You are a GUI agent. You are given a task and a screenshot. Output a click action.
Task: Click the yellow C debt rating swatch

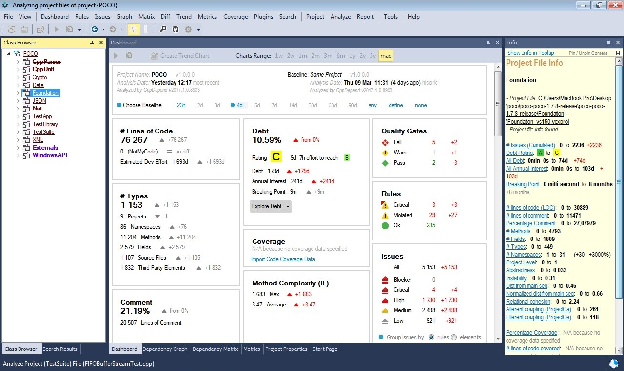tap(276, 157)
